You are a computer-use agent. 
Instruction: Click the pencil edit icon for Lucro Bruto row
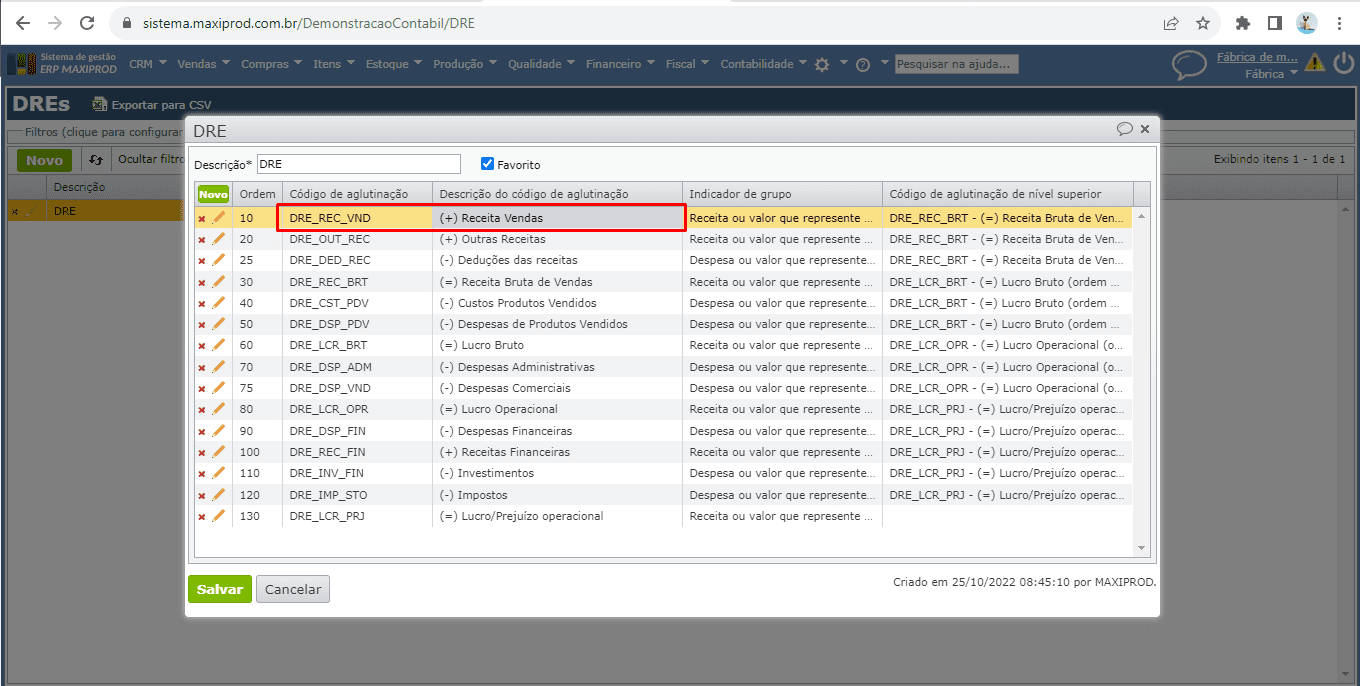click(x=218, y=346)
